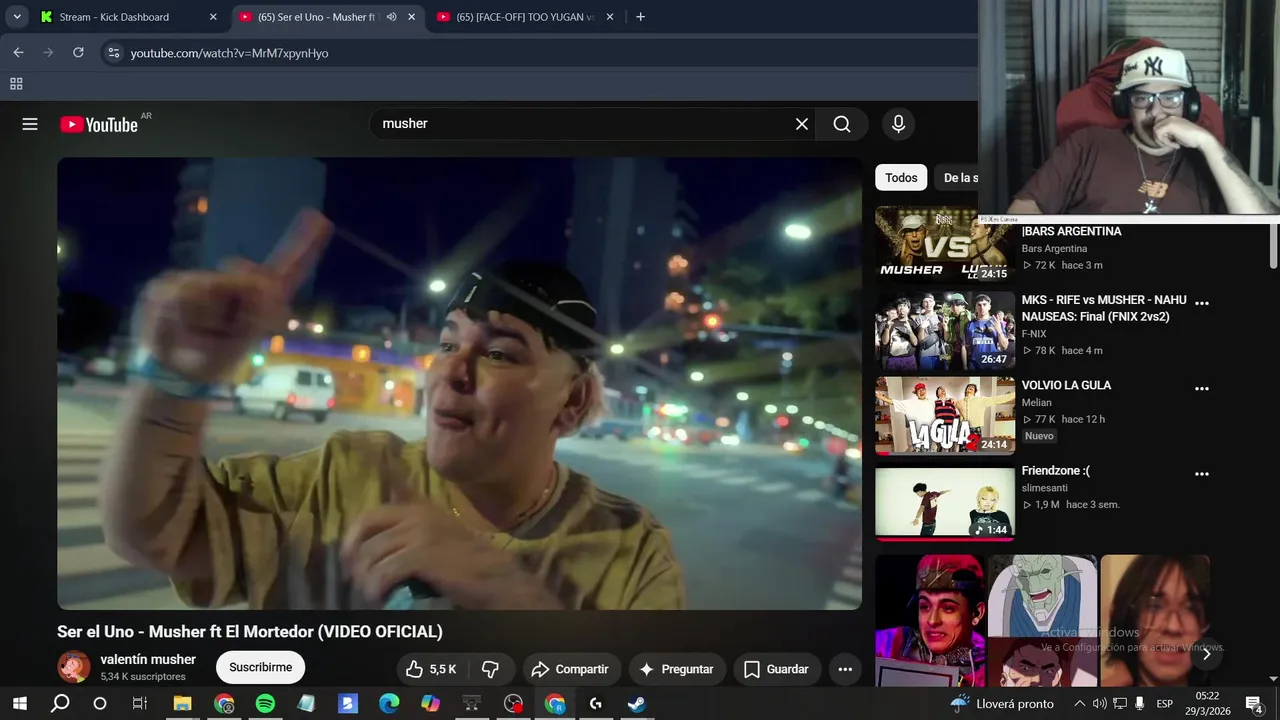Open the Lloverá pronto weather widget
This screenshot has width=1280, height=720.
coord(1001,703)
